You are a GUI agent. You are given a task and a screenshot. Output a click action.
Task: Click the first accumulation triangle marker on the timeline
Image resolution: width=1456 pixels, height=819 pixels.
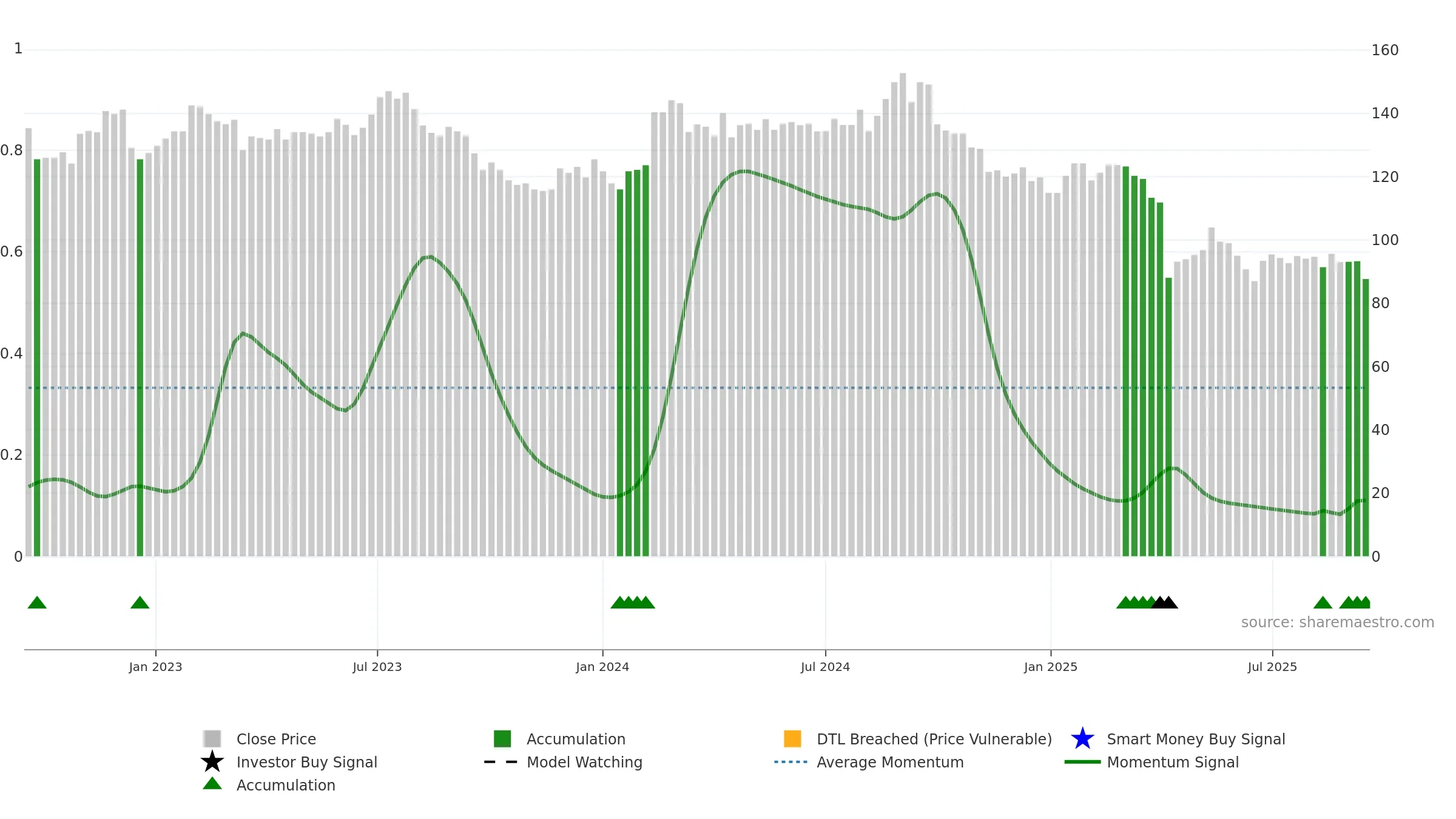click(x=37, y=602)
